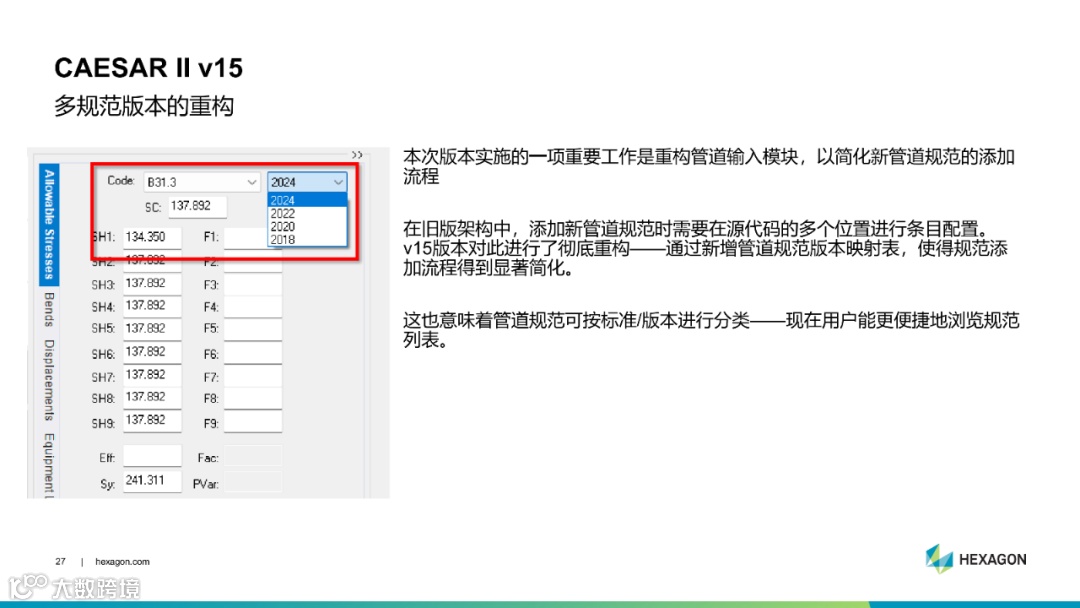The image size is (1080, 608).
Task: Click the F3 input field
Action: click(x=253, y=284)
